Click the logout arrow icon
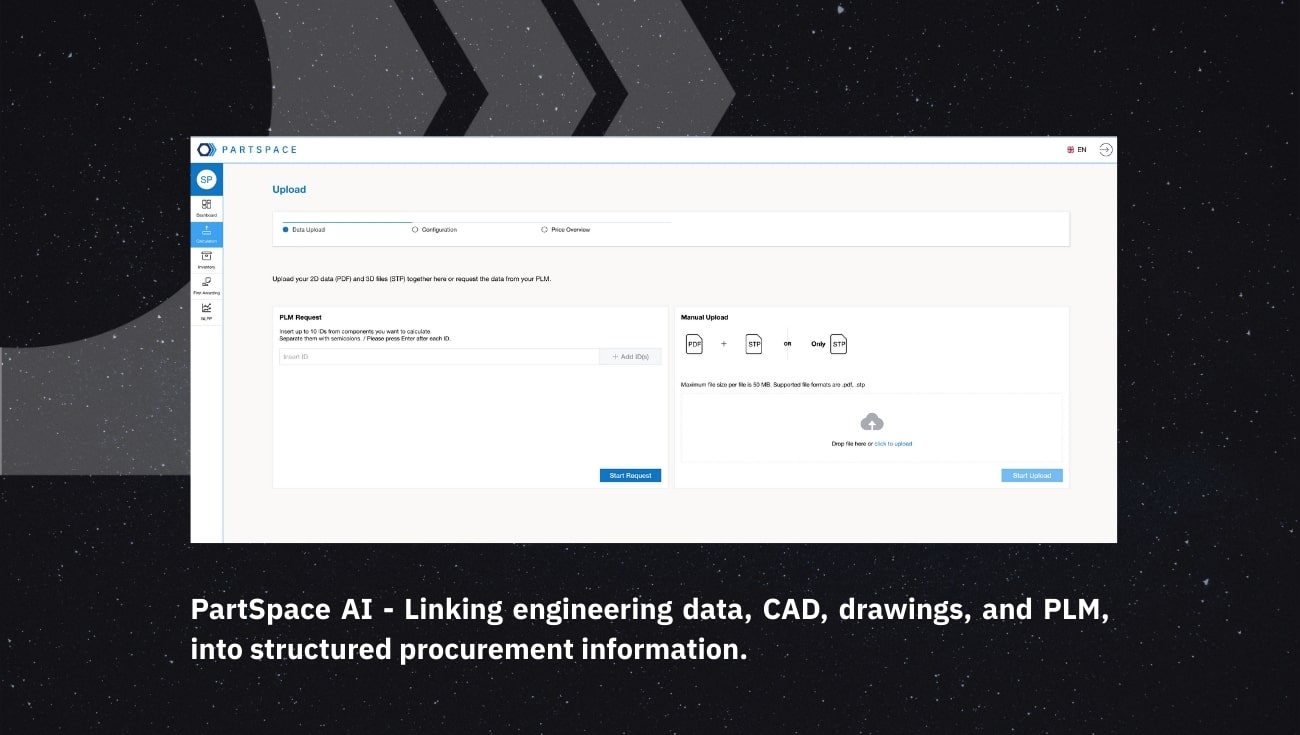Viewport: 1300px width, 735px height. (x=1106, y=149)
